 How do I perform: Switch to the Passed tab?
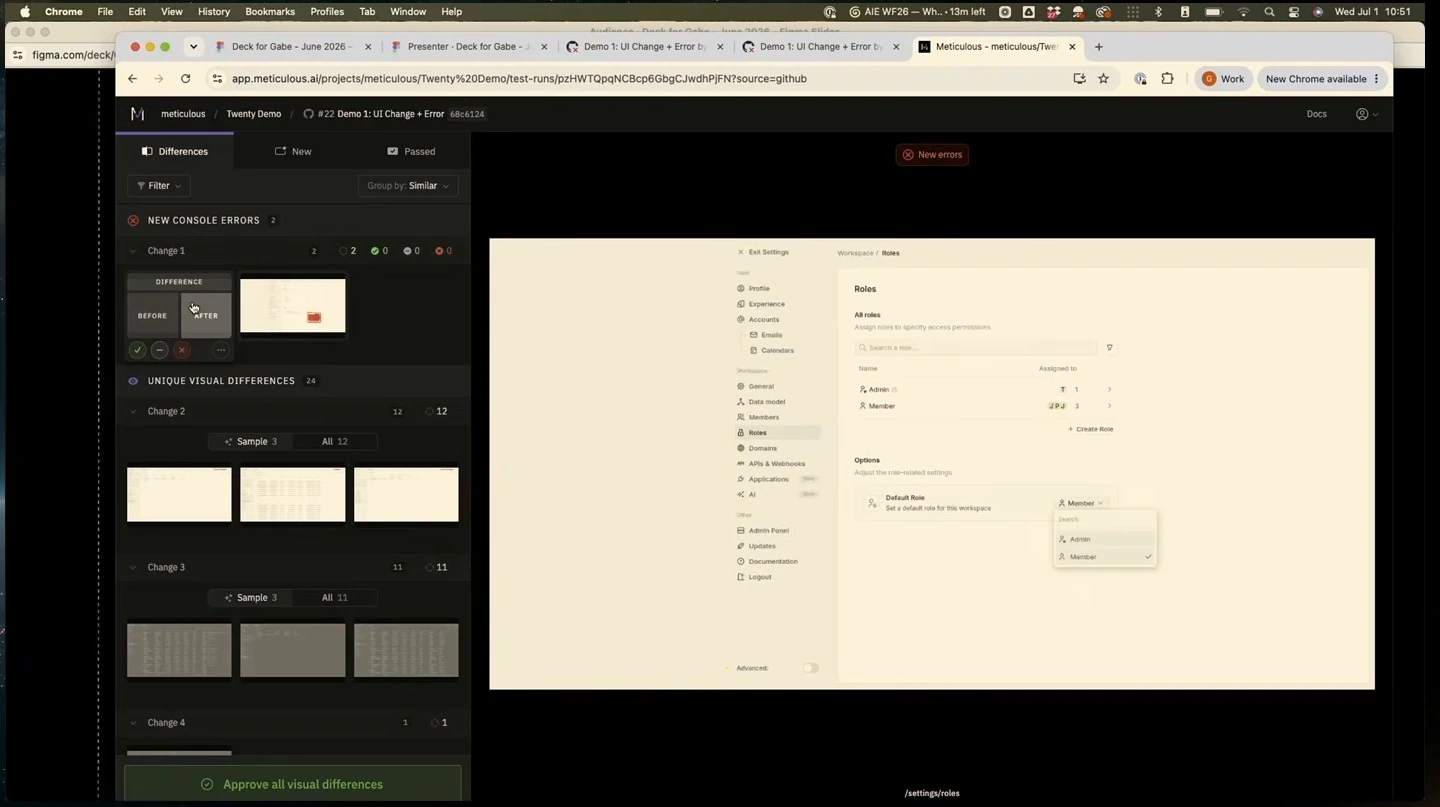(411, 151)
